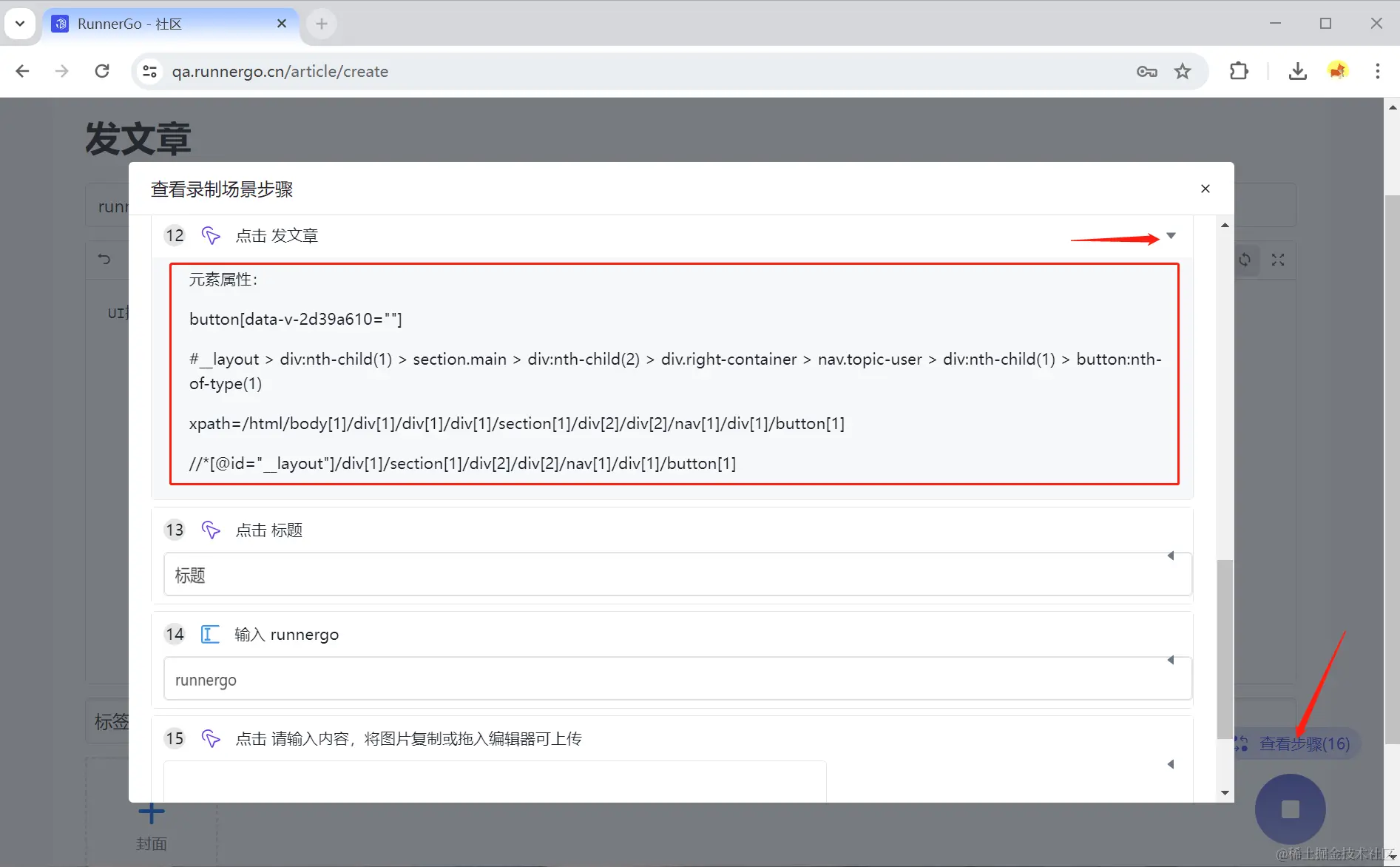Click the 标题 field in step 13
The height and width of the screenshot is (867, 1400).
coord(677,575)
